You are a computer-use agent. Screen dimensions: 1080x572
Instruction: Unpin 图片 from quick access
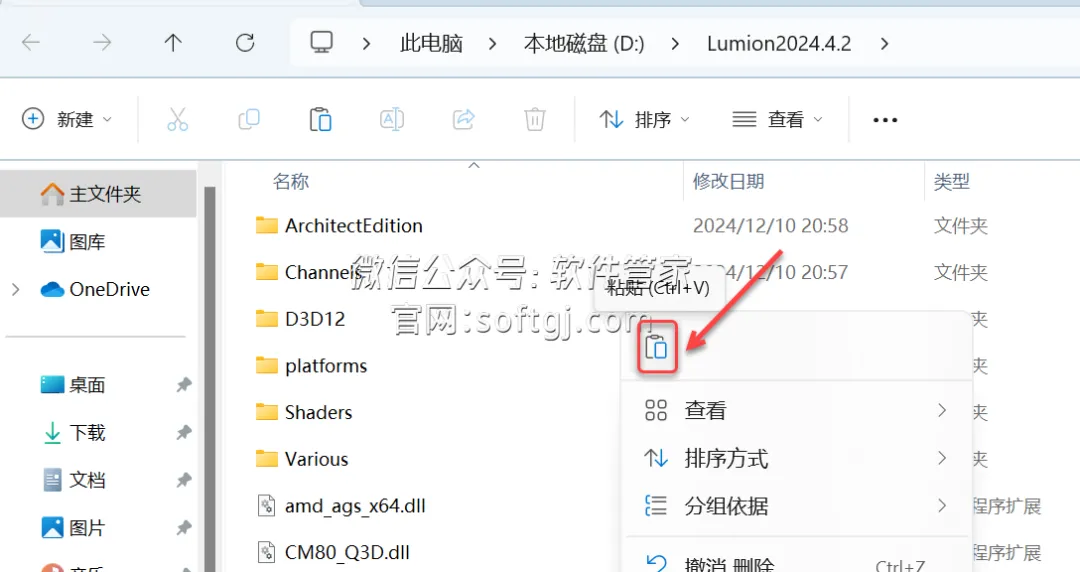(x=184, y=528)
